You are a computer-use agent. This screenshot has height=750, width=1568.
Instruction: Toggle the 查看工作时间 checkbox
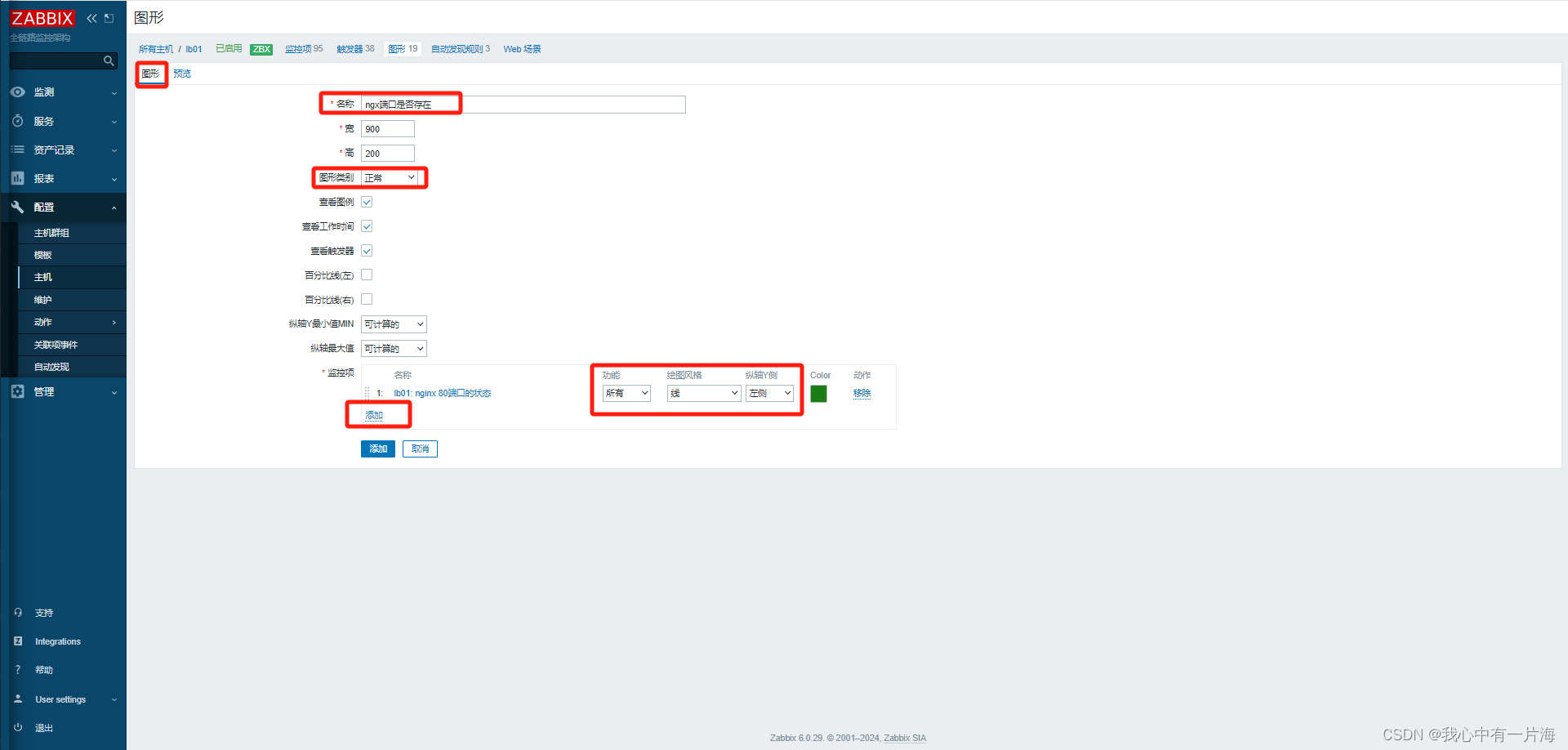[x=367, y=226]
